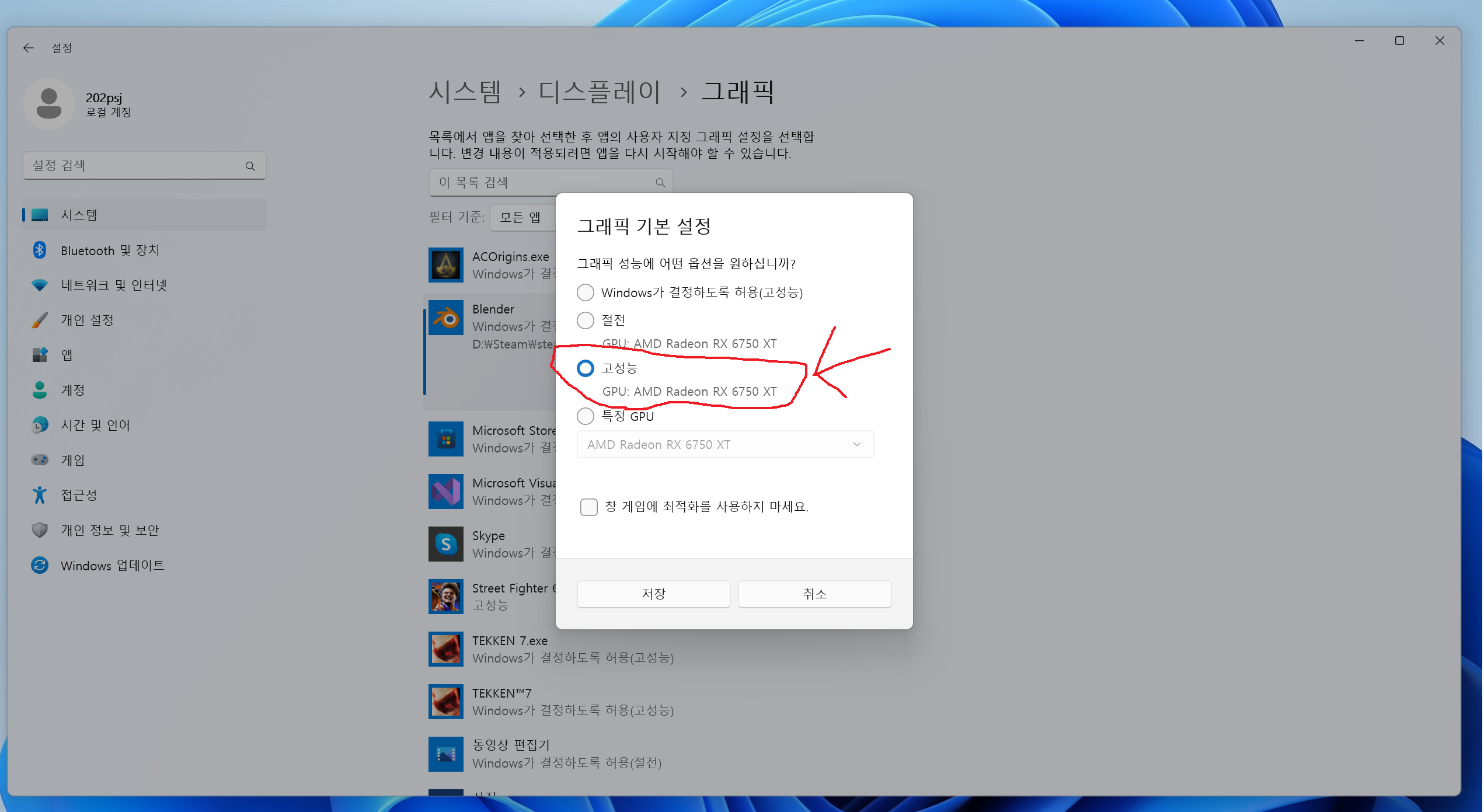The height and width of the screenshot is (812, 1484).
Task: Click the TEKKEN 7.exe app icon
Action: pyautogui.click(x=445, y=649)
